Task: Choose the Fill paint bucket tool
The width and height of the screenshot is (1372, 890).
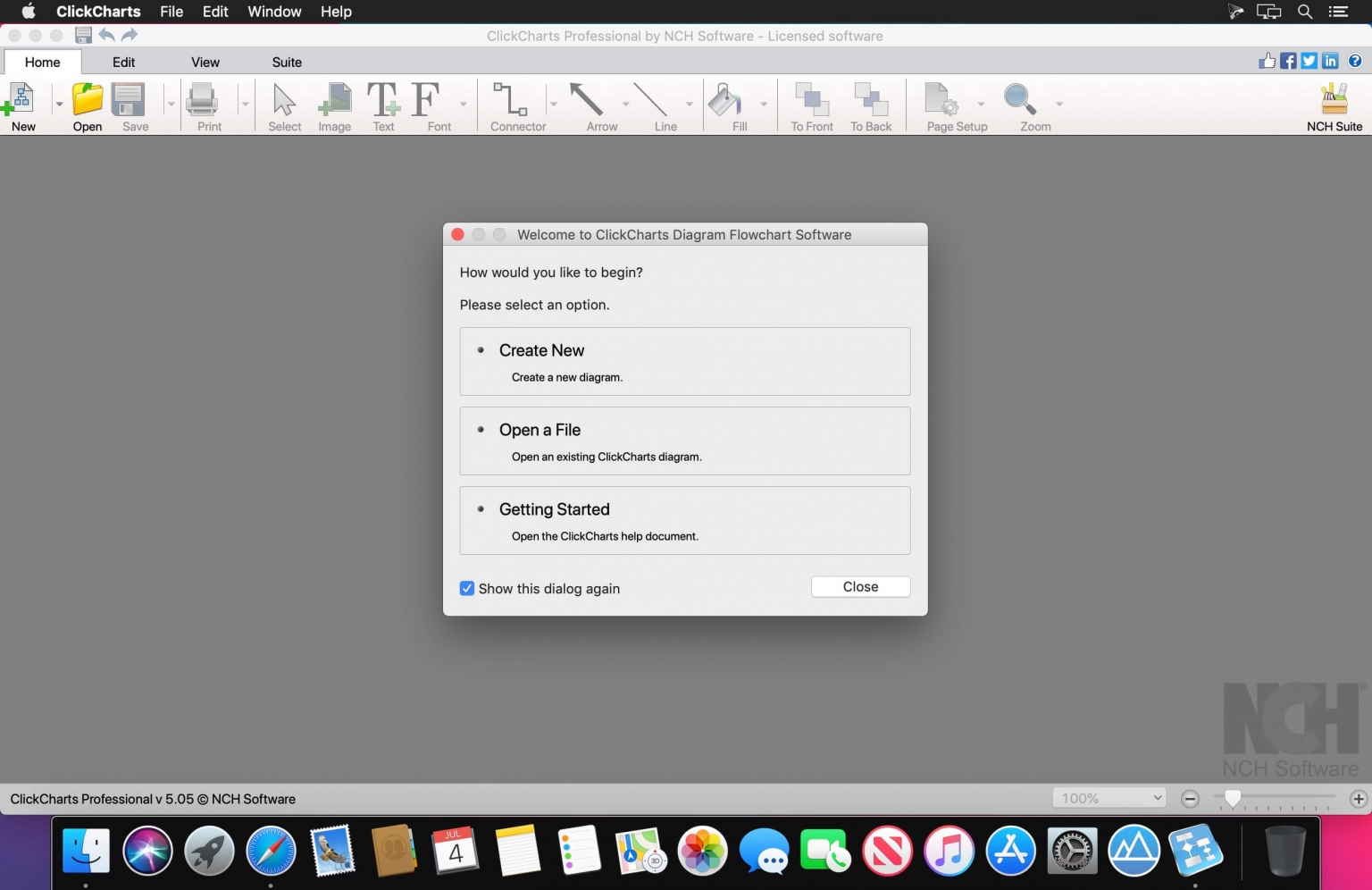Action: pos(724,101)
